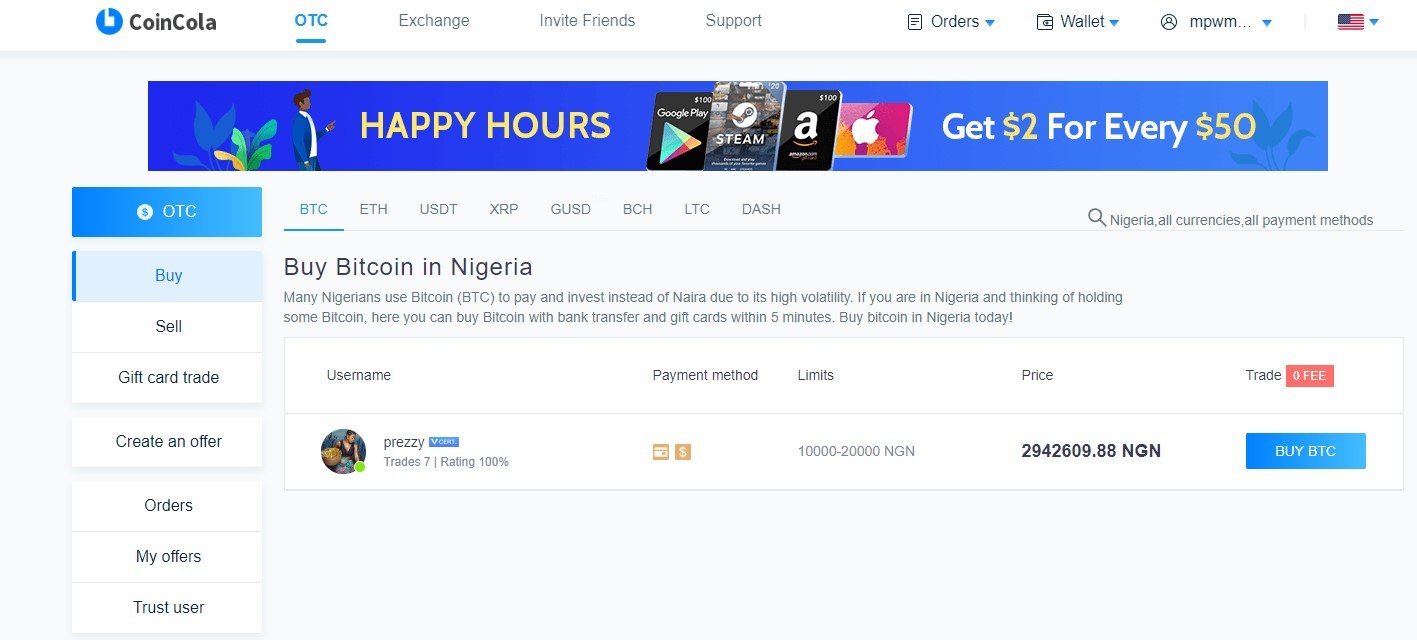Image resolution: width=1417 pixels, height=640 pixels.
Task: Click the Orders document icon in header
Action: click(914, 22)
